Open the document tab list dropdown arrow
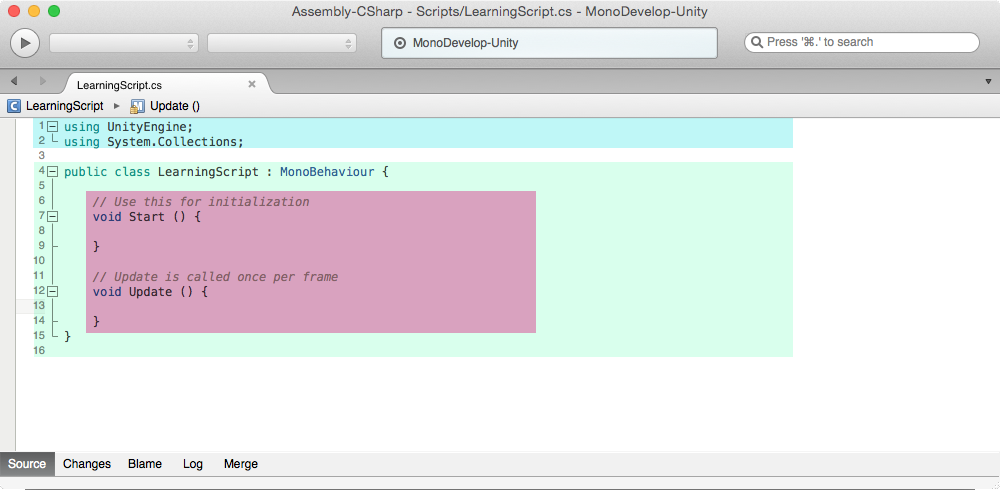 (x=989, y=82)
